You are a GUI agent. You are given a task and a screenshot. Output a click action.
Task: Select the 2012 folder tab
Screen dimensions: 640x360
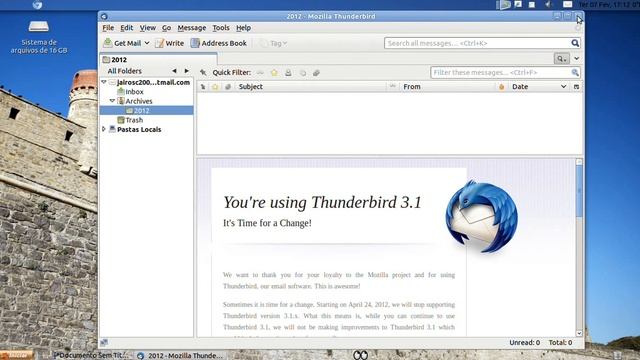tap(158, 60)
